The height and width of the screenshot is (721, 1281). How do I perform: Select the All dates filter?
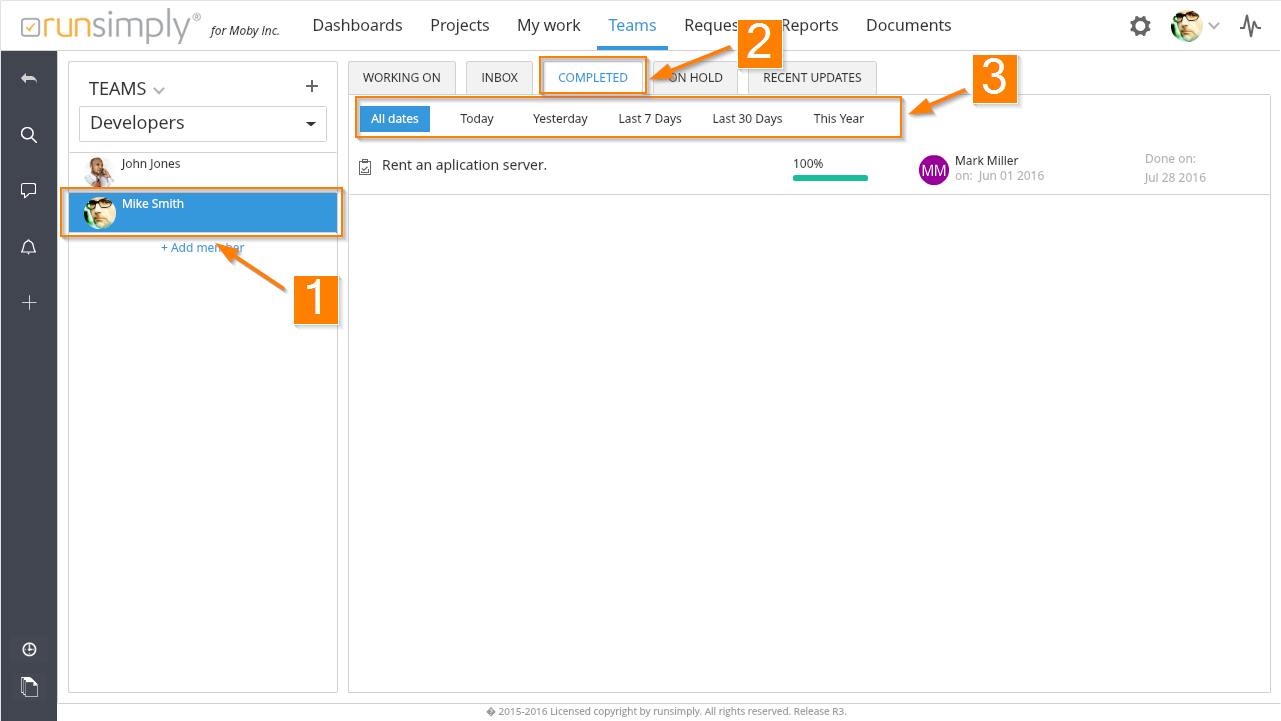click(x=395, y=119)
